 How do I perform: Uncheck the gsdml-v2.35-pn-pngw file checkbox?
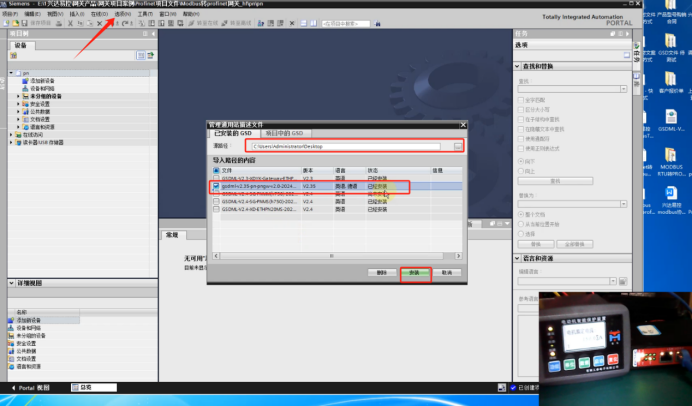tap(216, 186)
